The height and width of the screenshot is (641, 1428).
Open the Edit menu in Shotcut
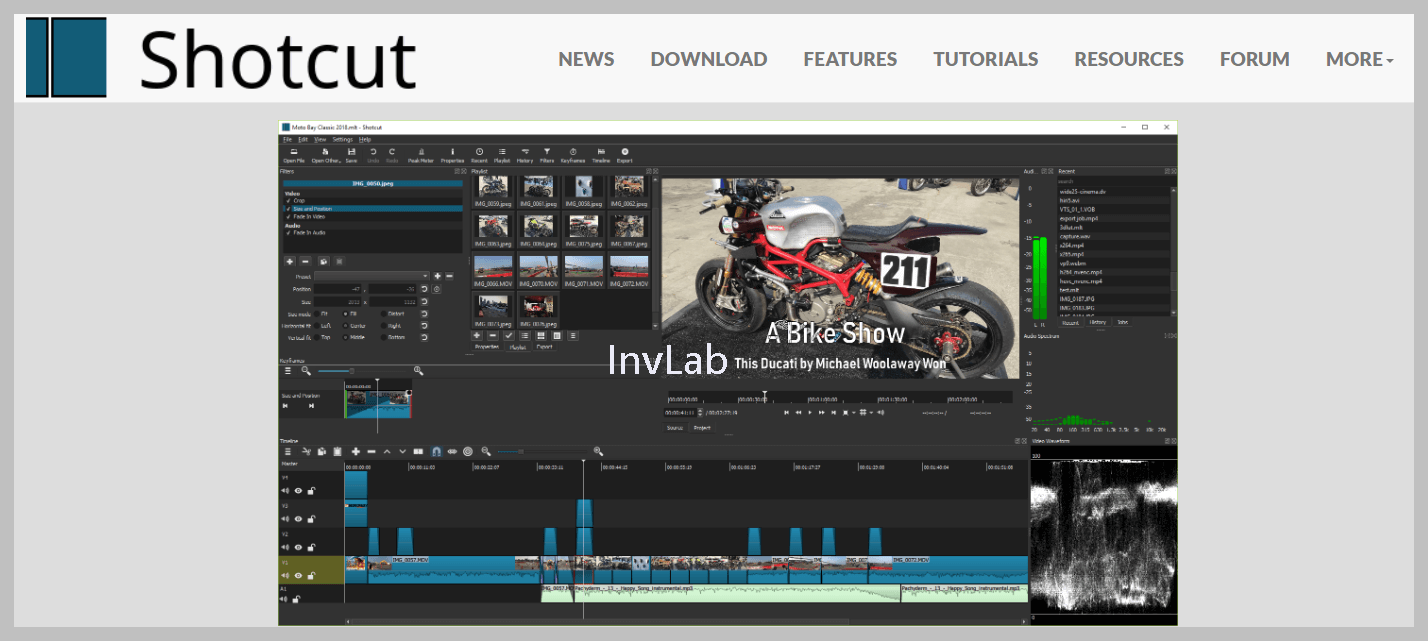click(x=303, y=139)
